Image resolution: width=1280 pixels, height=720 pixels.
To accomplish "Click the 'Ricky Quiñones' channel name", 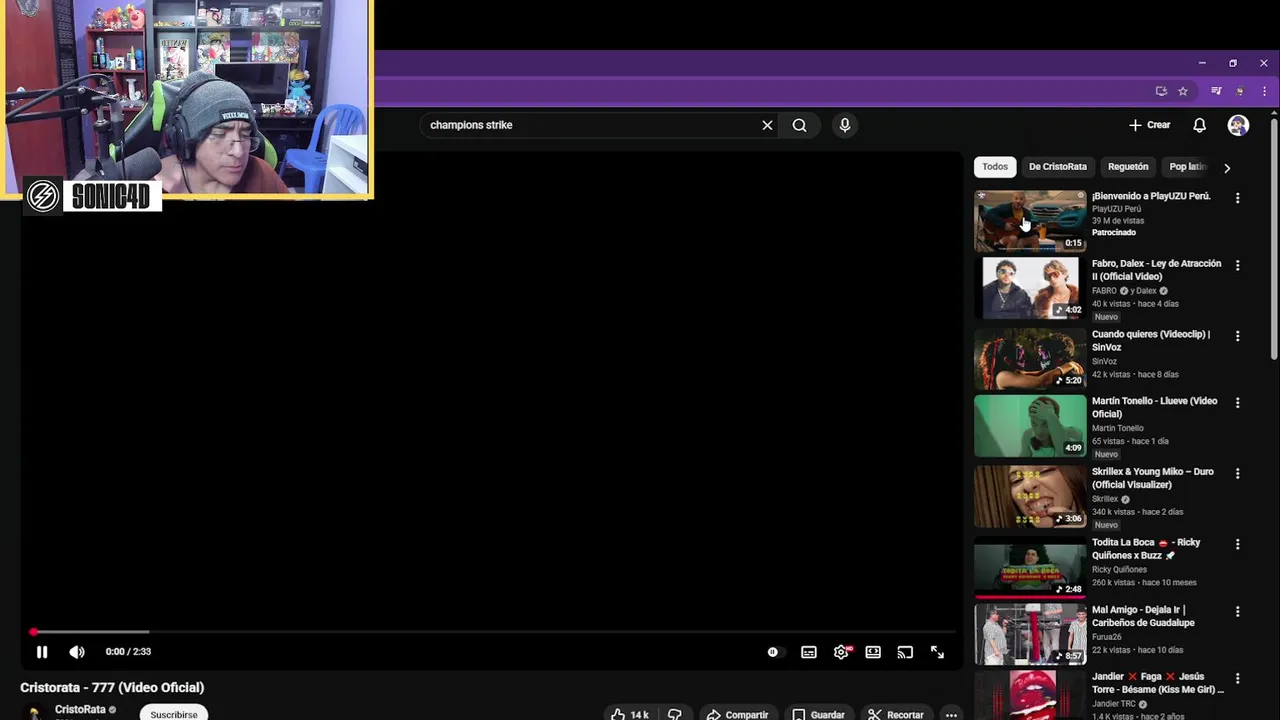I will (x=1119, y=570).
